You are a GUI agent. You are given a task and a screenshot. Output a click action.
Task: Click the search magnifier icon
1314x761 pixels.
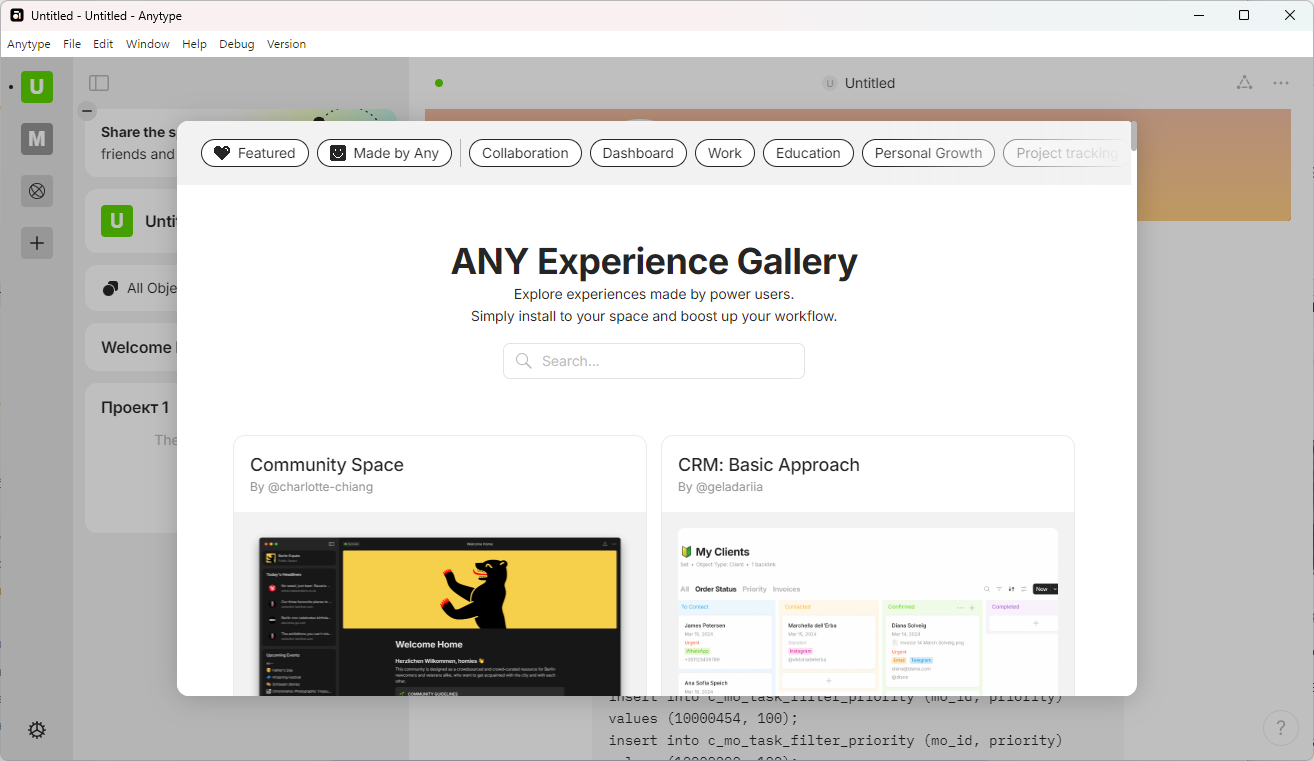coord(524,361)
